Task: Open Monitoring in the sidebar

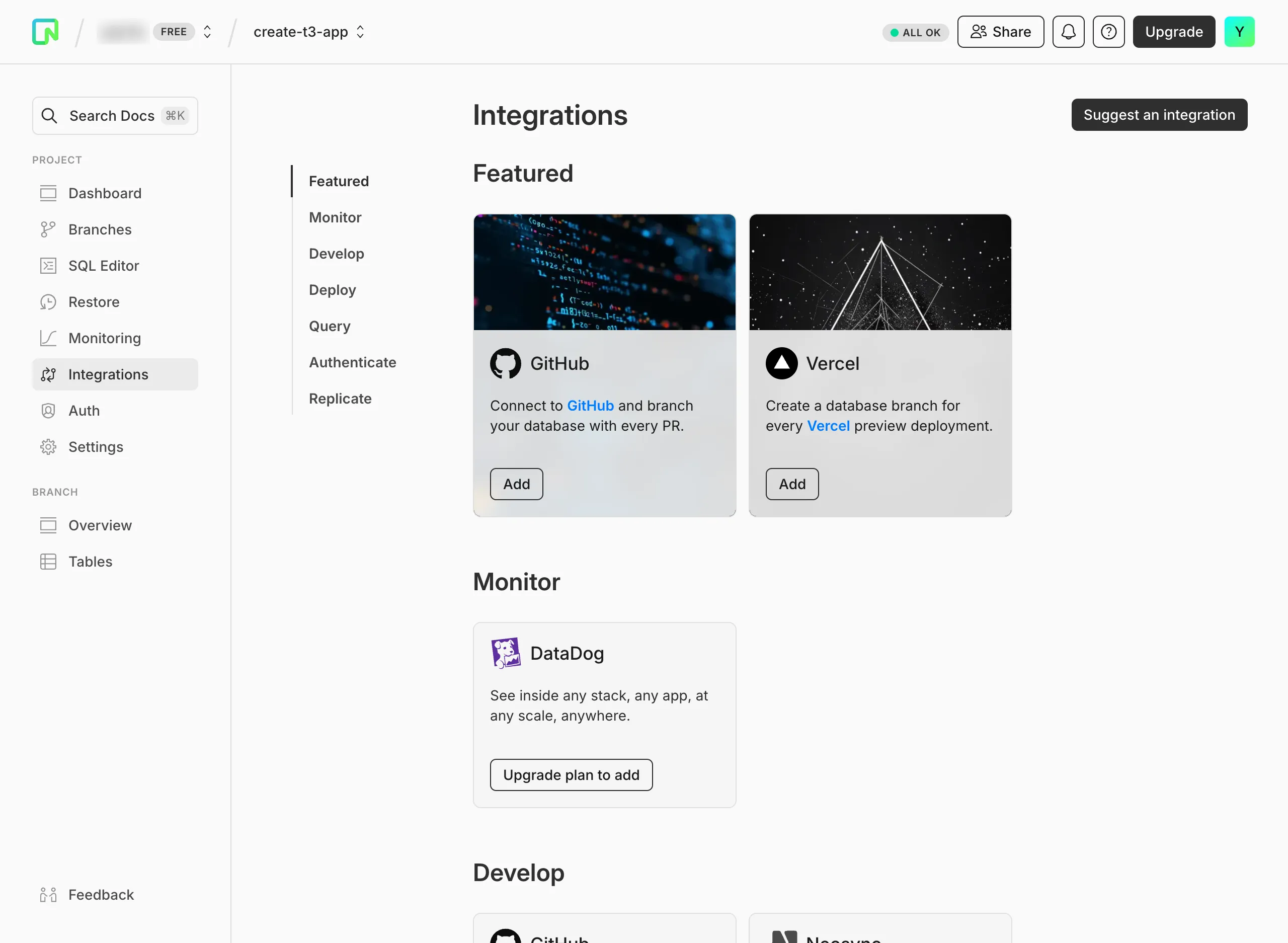Action: tap(115, 339)
